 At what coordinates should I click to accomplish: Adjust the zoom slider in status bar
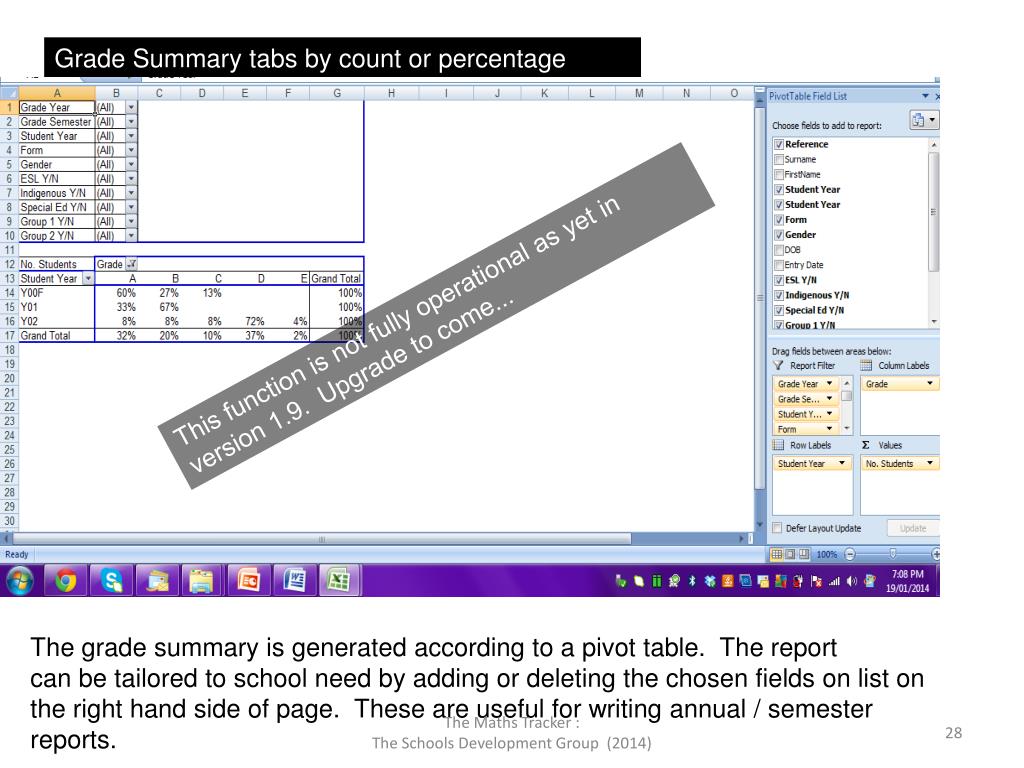pos(892,554)
